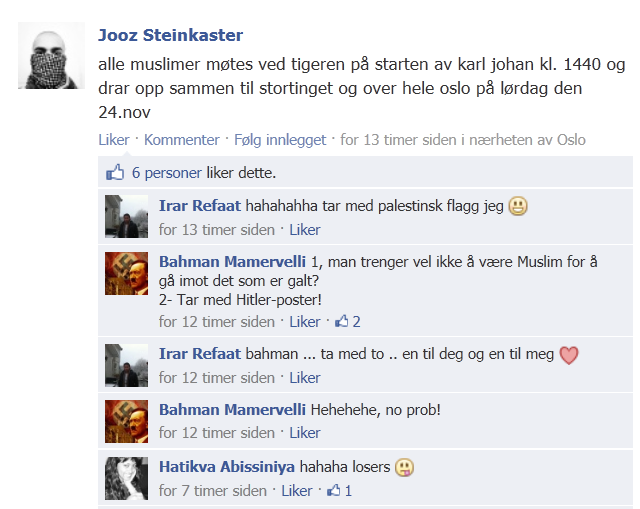Click the thumbs-up icon beside 6 personer
This screenshot has height=509, width=640.
pos(115,173)
